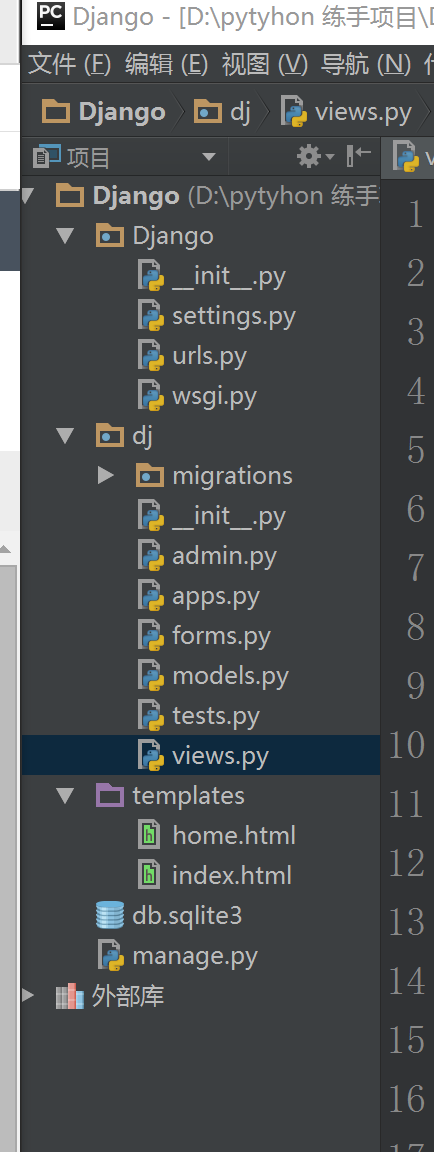The image size is (434, 1152).
Task: Collapse the inner Django package folder
Action: click(66, 236)
